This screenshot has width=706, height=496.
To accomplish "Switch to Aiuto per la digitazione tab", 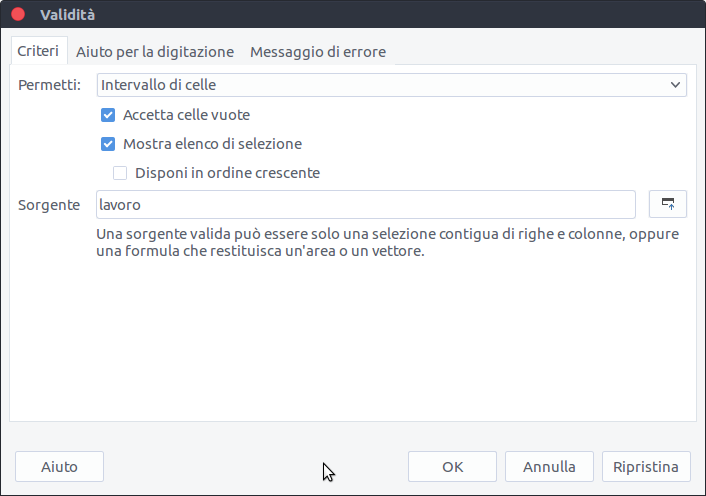I will point(155,52).
